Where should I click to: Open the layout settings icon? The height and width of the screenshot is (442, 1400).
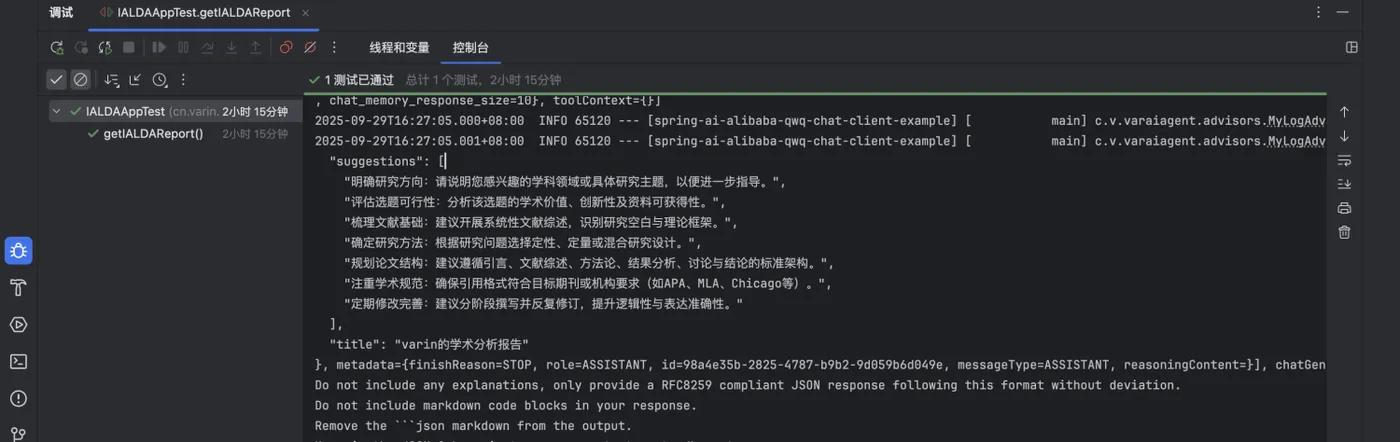coord(1352,47)
